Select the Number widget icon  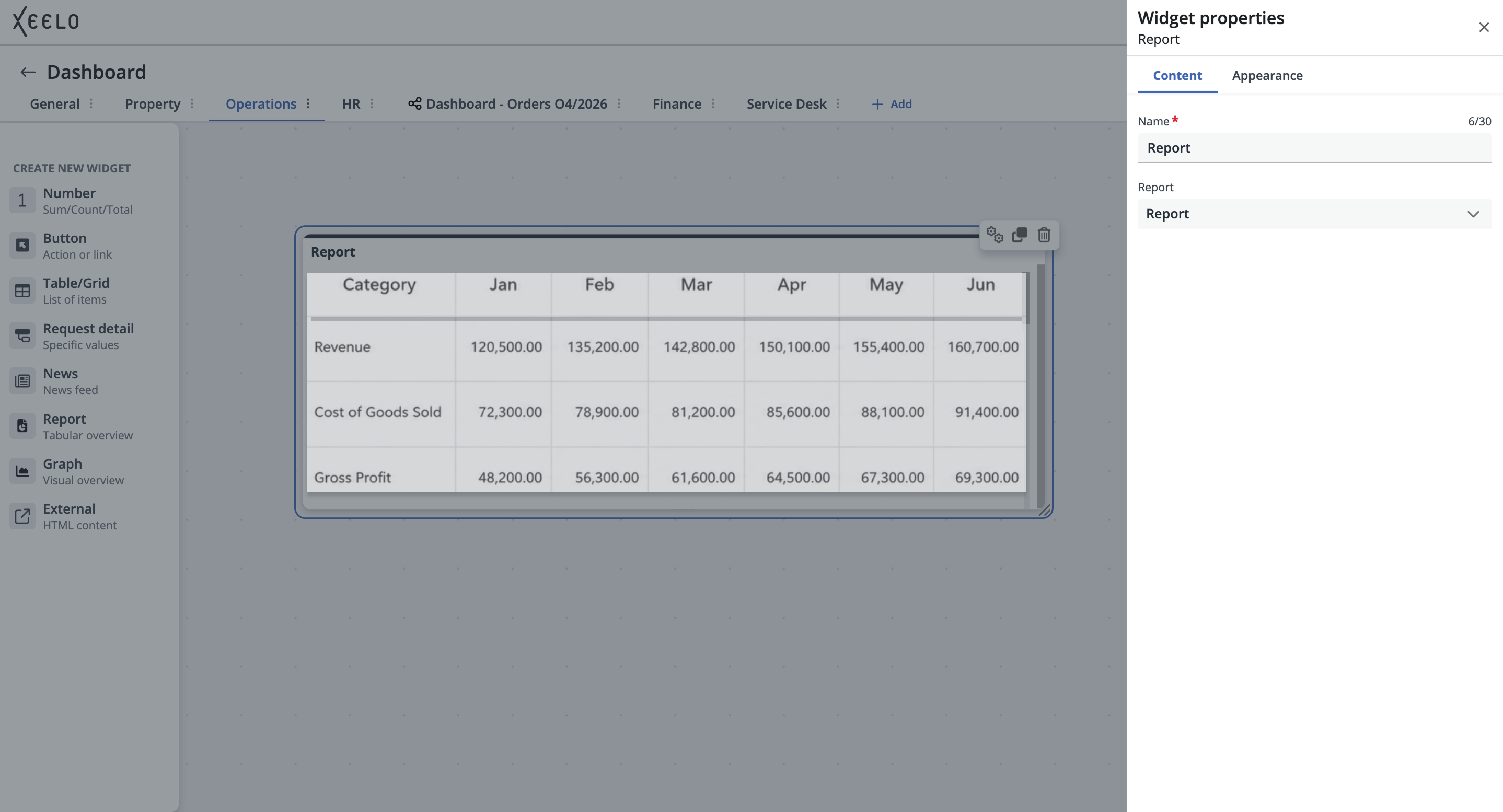22,201
